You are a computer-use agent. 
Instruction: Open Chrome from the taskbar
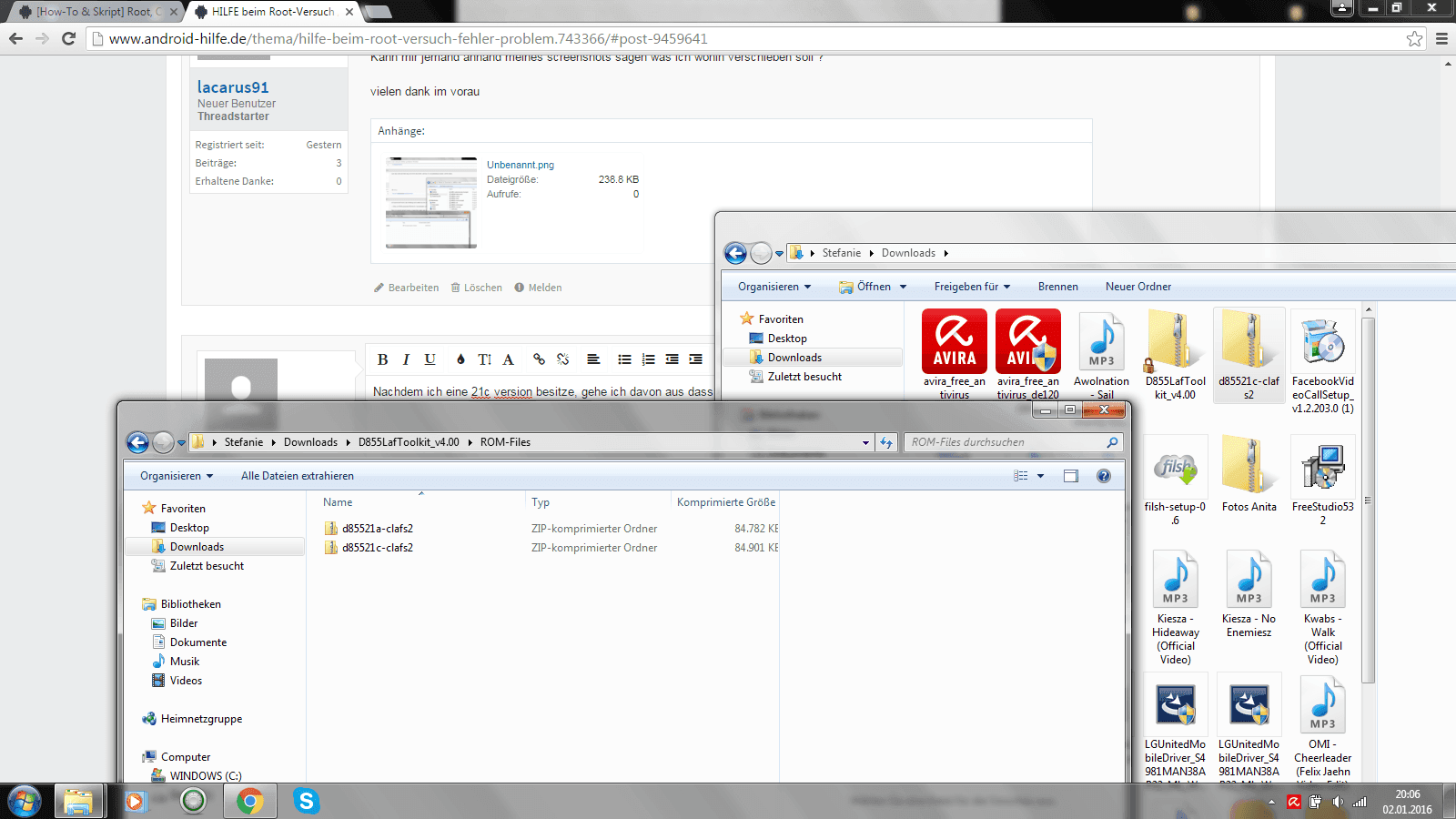coord(250,801)
